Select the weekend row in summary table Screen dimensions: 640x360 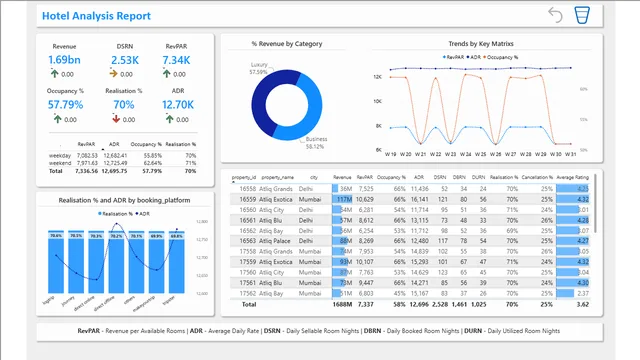pyautogui.click(x=122, y=163)
